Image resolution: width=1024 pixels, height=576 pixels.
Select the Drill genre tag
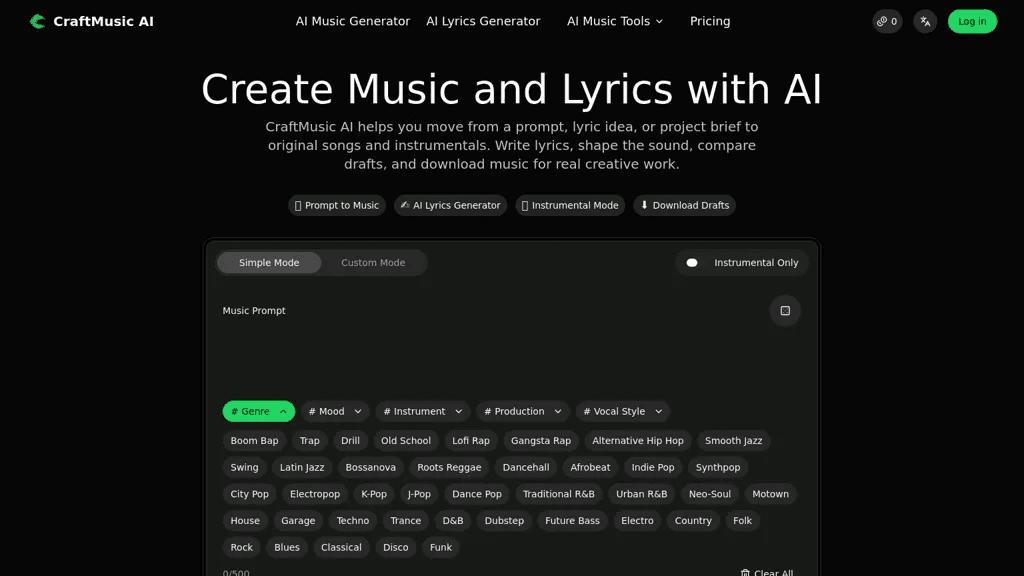coord(350,441)
